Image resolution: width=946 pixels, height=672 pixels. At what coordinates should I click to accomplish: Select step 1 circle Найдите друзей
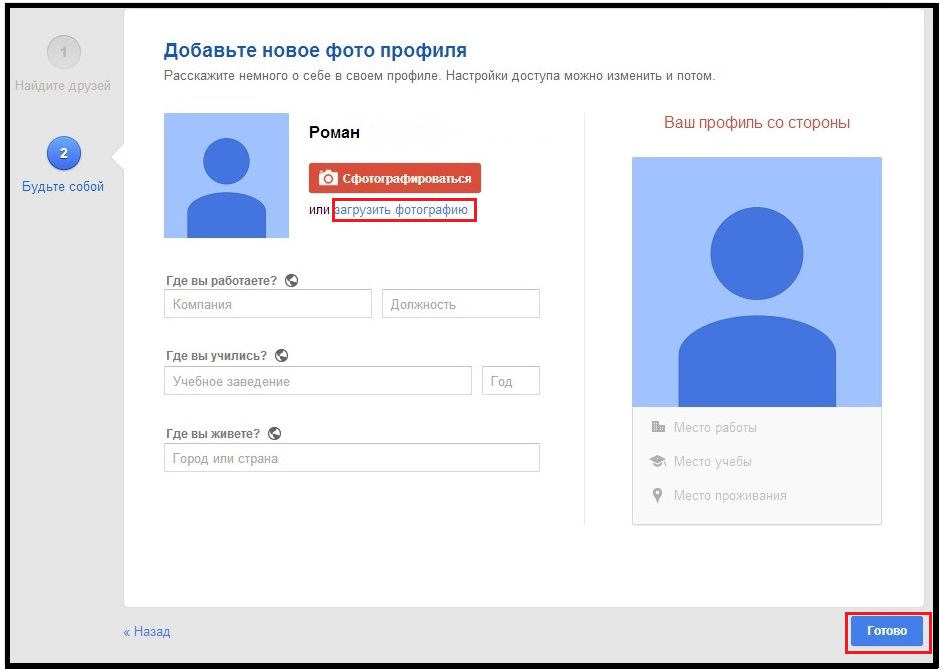(x=63, y=52)
